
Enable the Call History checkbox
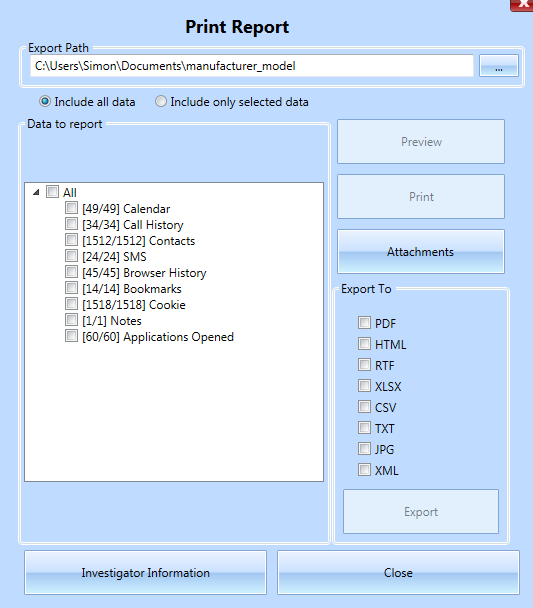71,224
